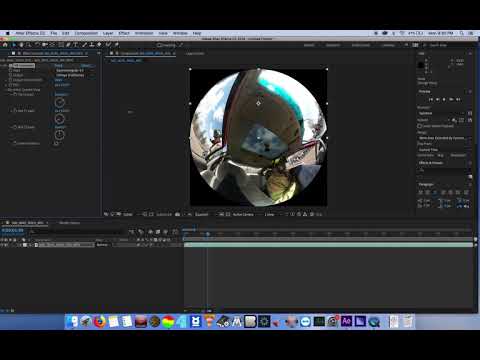The width and height of the screenshot is (480, 360).
Task: Open the Effect menu
Action: [124, 33]
